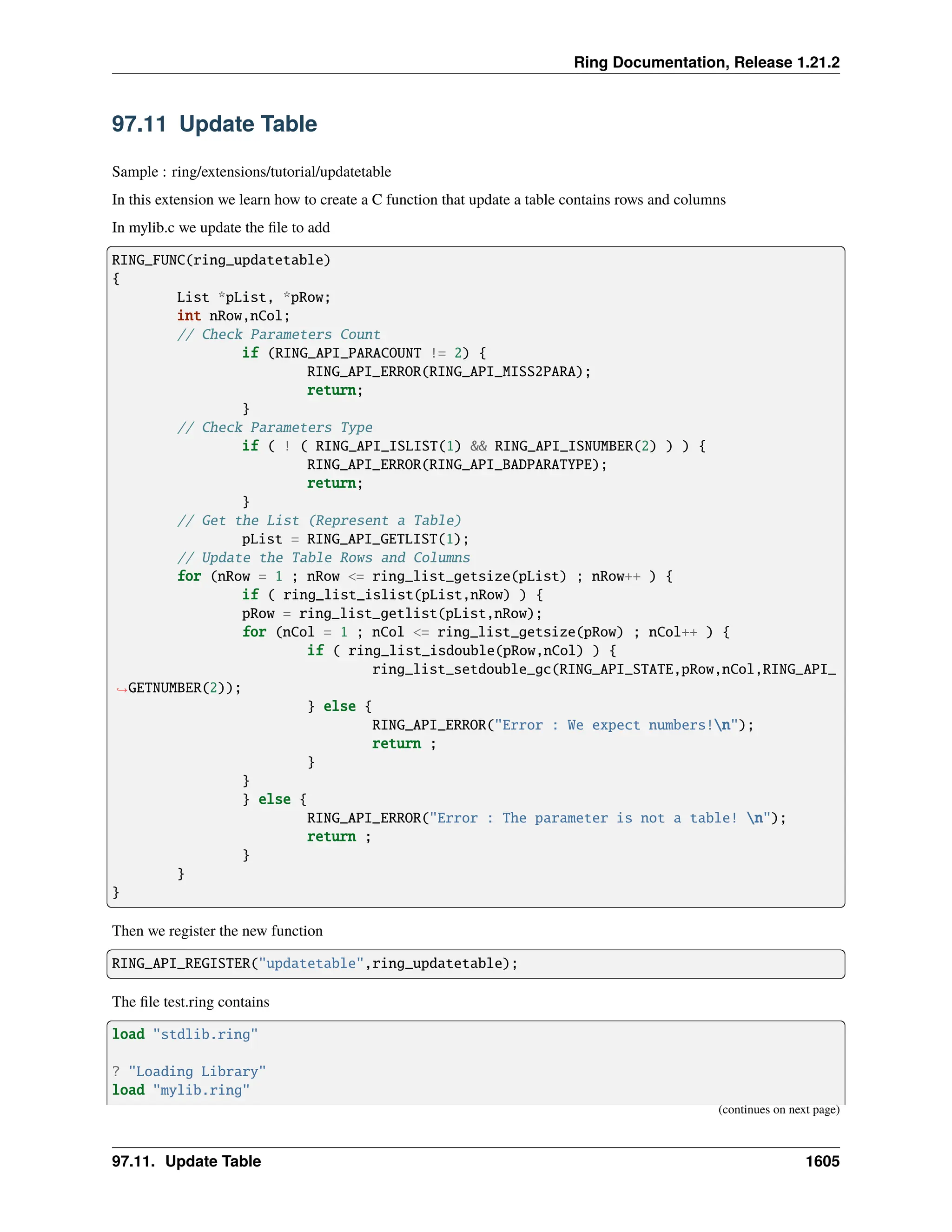Click 'pList = RING_API_GETLIST(1);' line
This screenshot has height=1232, width=952.
pos(355,539)
